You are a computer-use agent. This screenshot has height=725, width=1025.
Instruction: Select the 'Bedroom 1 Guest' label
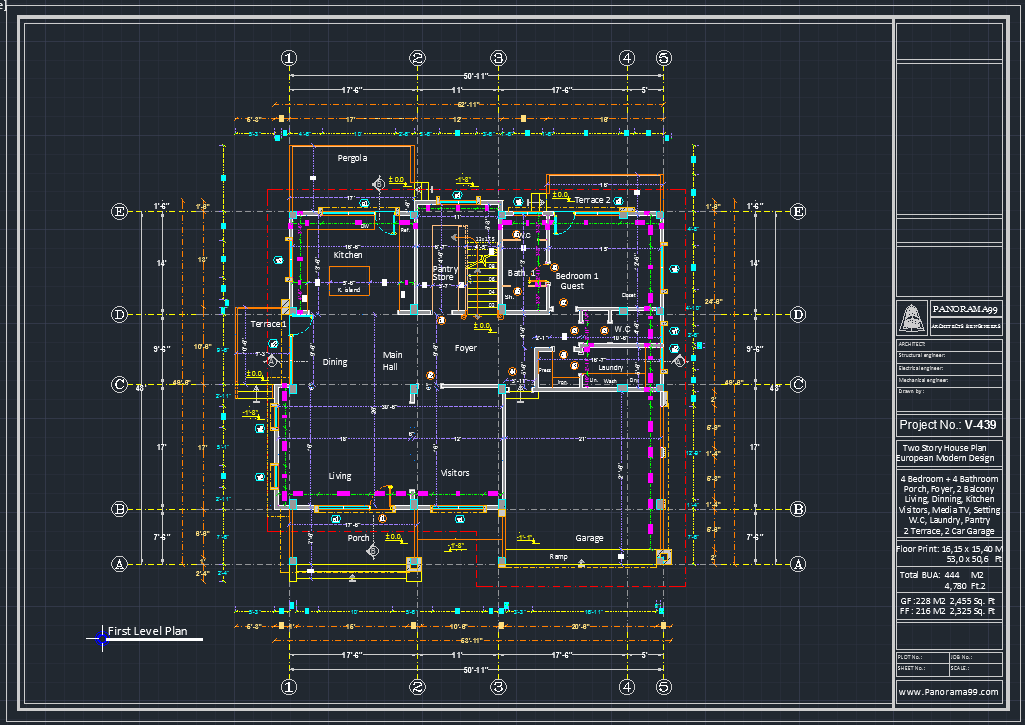[x=576, y=281]
